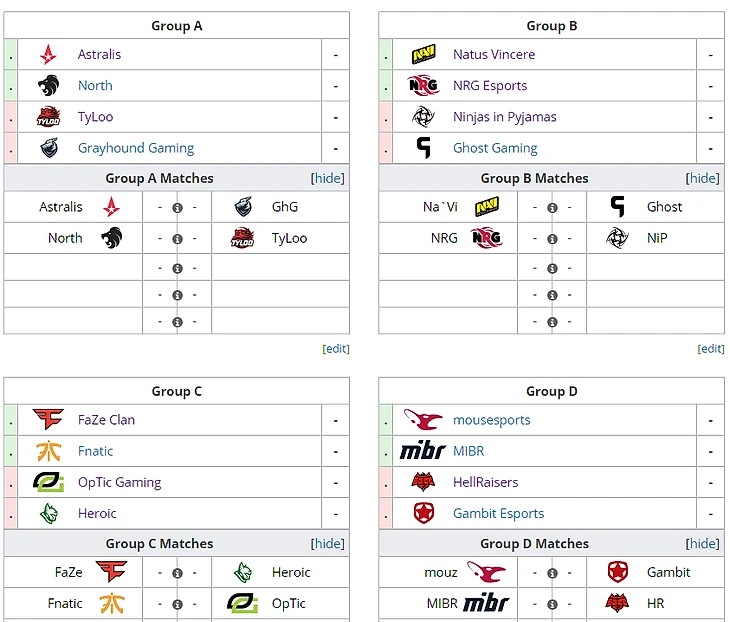Click the Astralis logo in Group A standings
730x622 pixels.
pos(48,55)
